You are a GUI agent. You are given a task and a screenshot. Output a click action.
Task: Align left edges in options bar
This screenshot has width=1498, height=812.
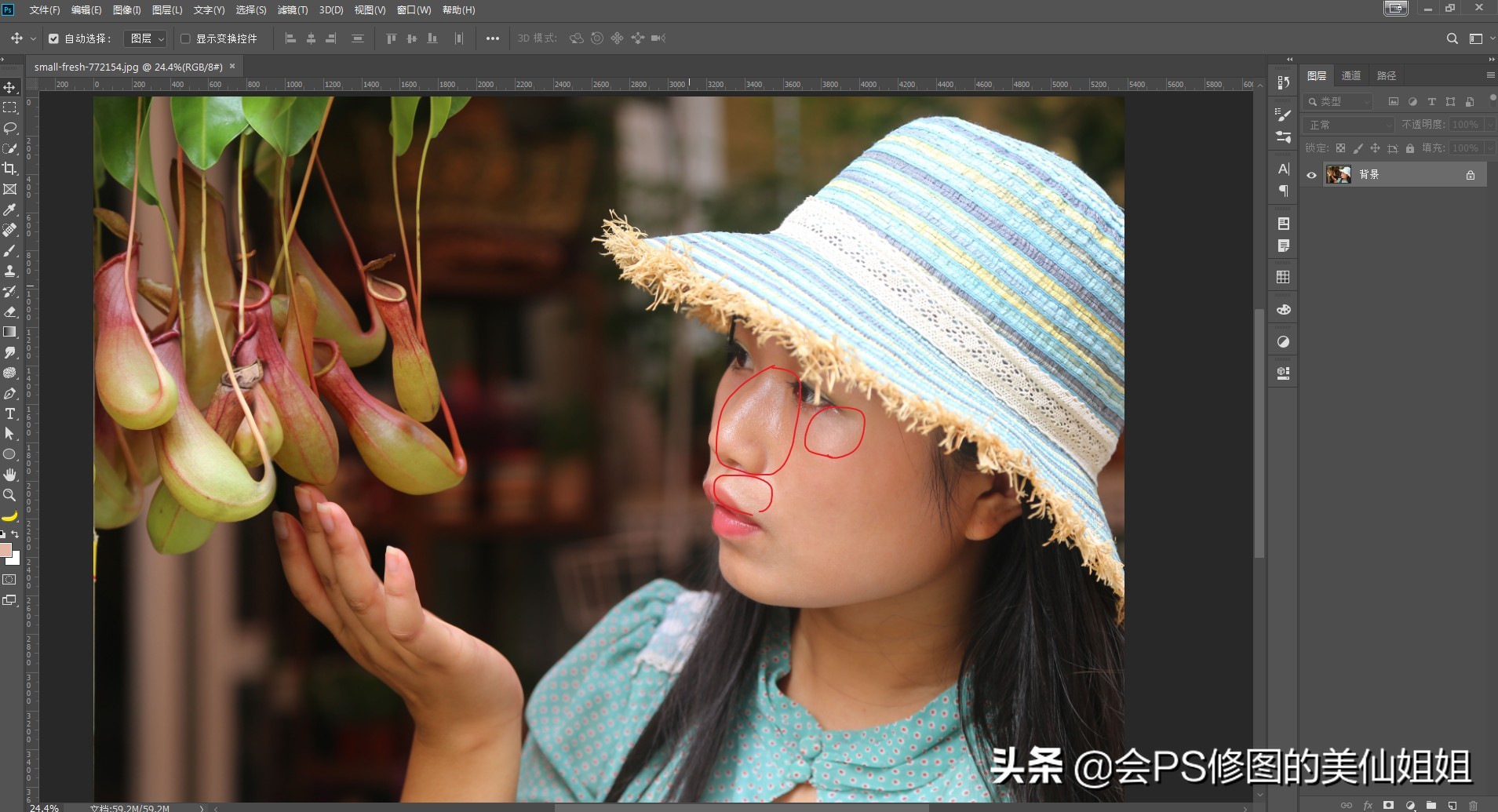point(290,38)
